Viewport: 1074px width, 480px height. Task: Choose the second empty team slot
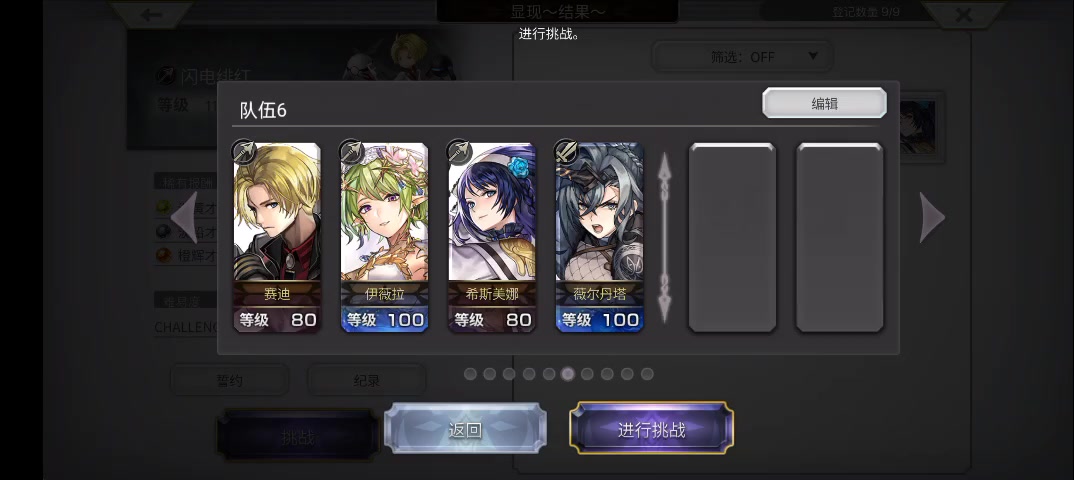point(840,238)
